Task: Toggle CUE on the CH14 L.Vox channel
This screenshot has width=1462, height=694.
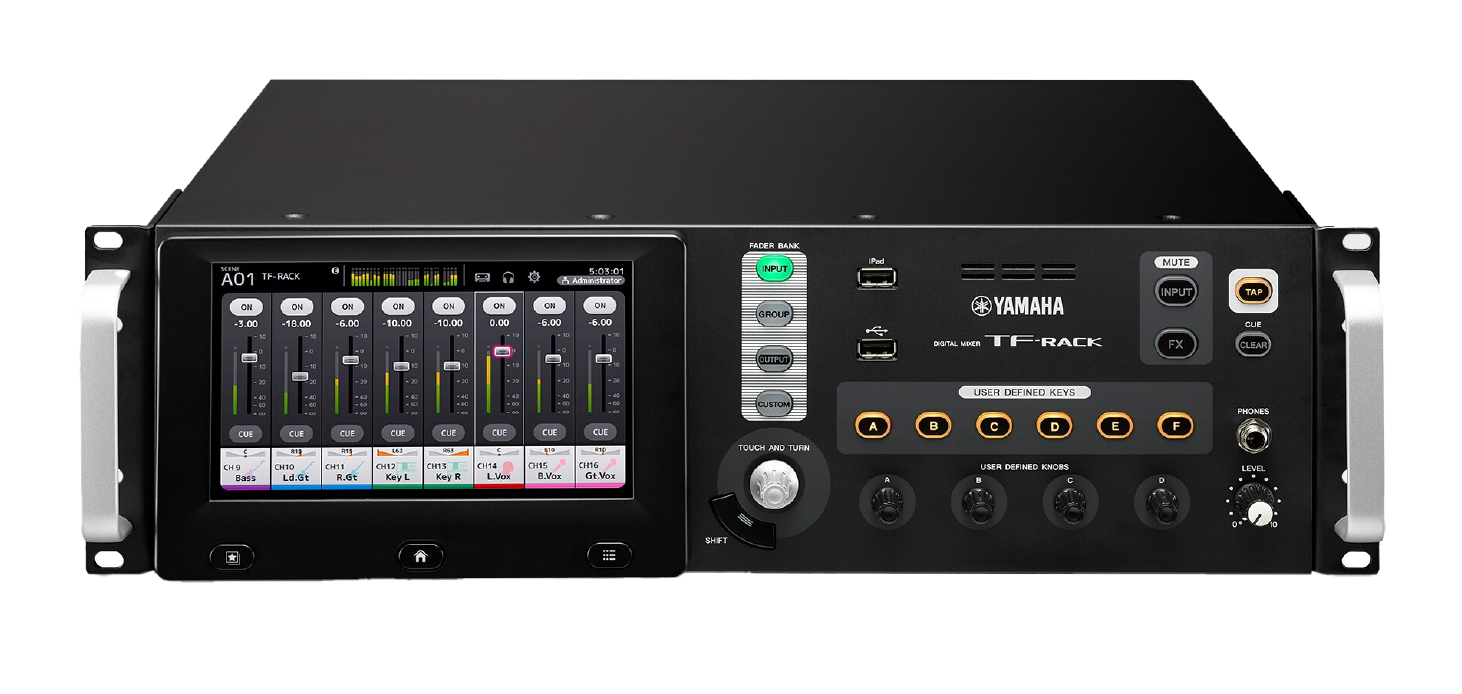Action: [498, 433]
